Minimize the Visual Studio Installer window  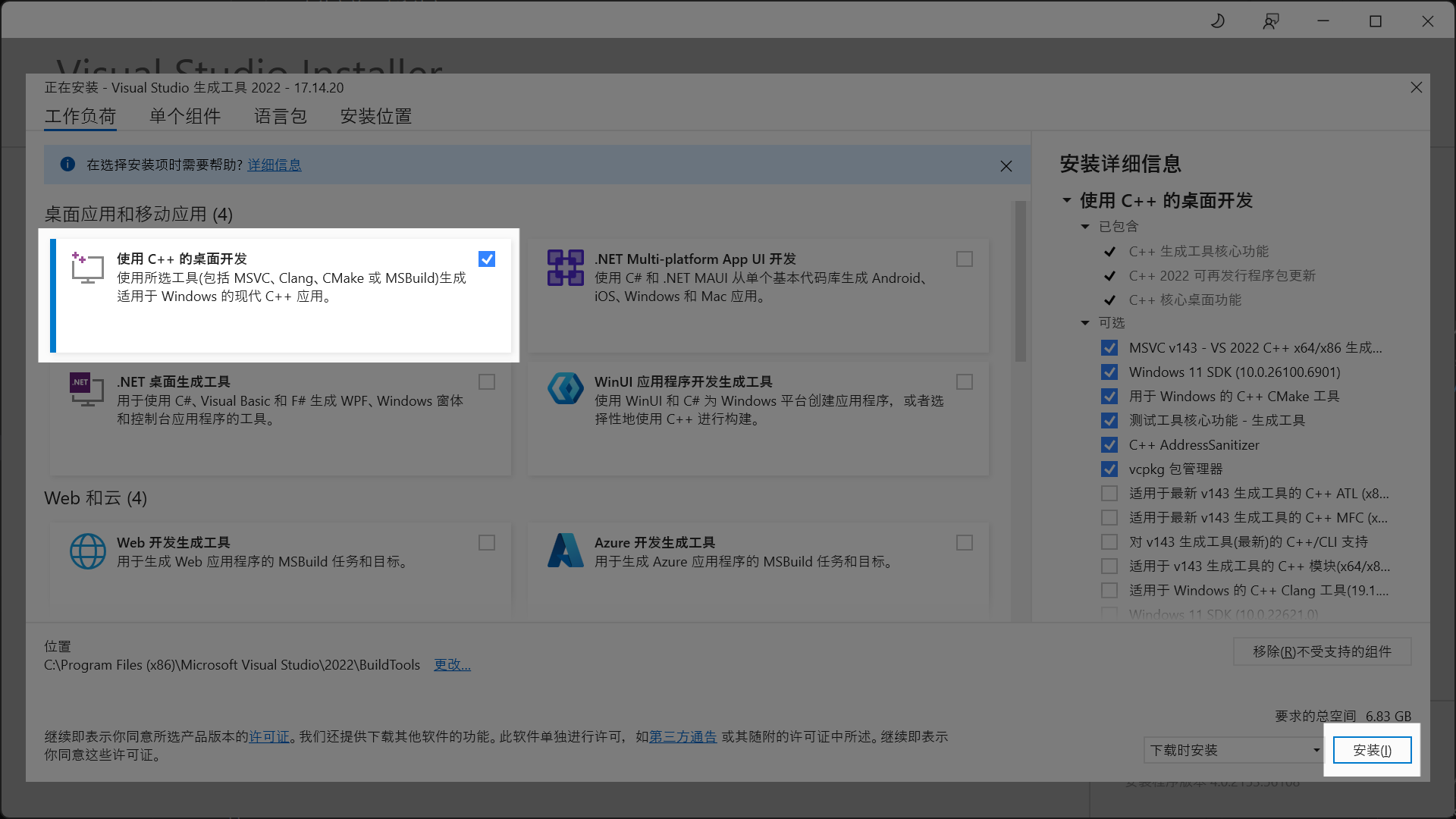click(1324, 21)
